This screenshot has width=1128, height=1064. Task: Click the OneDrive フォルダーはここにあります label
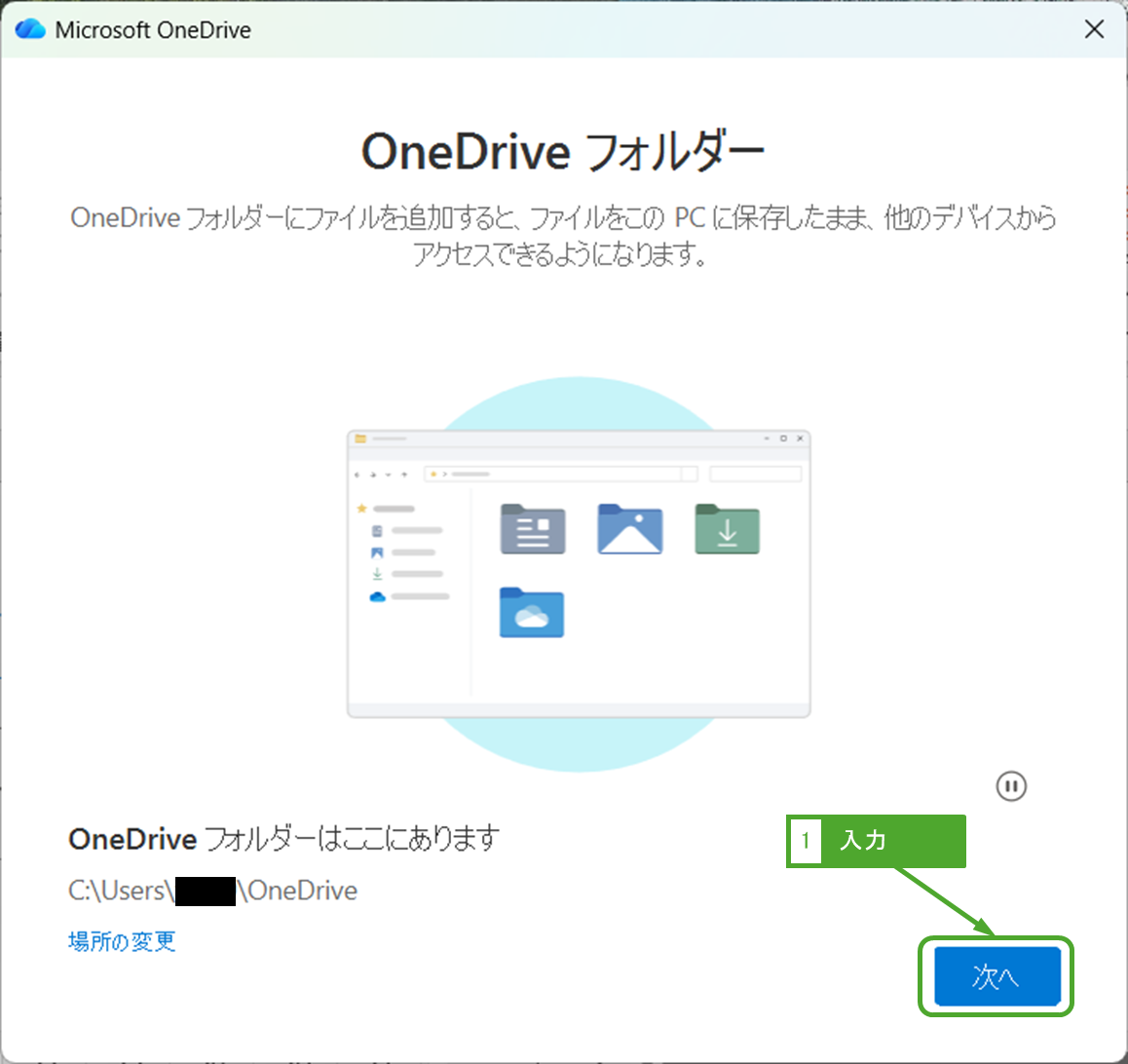pyautogui.click(x=283, y=839)
